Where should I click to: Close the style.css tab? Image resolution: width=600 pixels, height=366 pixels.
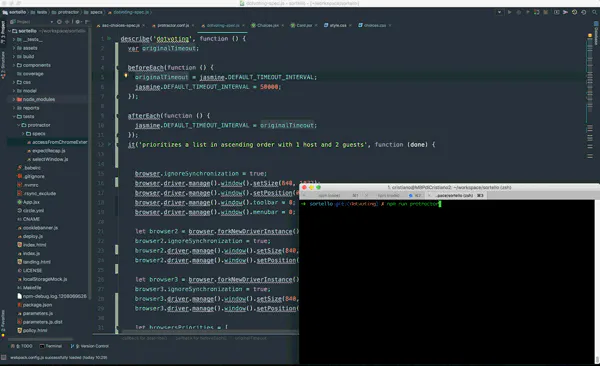(350, 26)
